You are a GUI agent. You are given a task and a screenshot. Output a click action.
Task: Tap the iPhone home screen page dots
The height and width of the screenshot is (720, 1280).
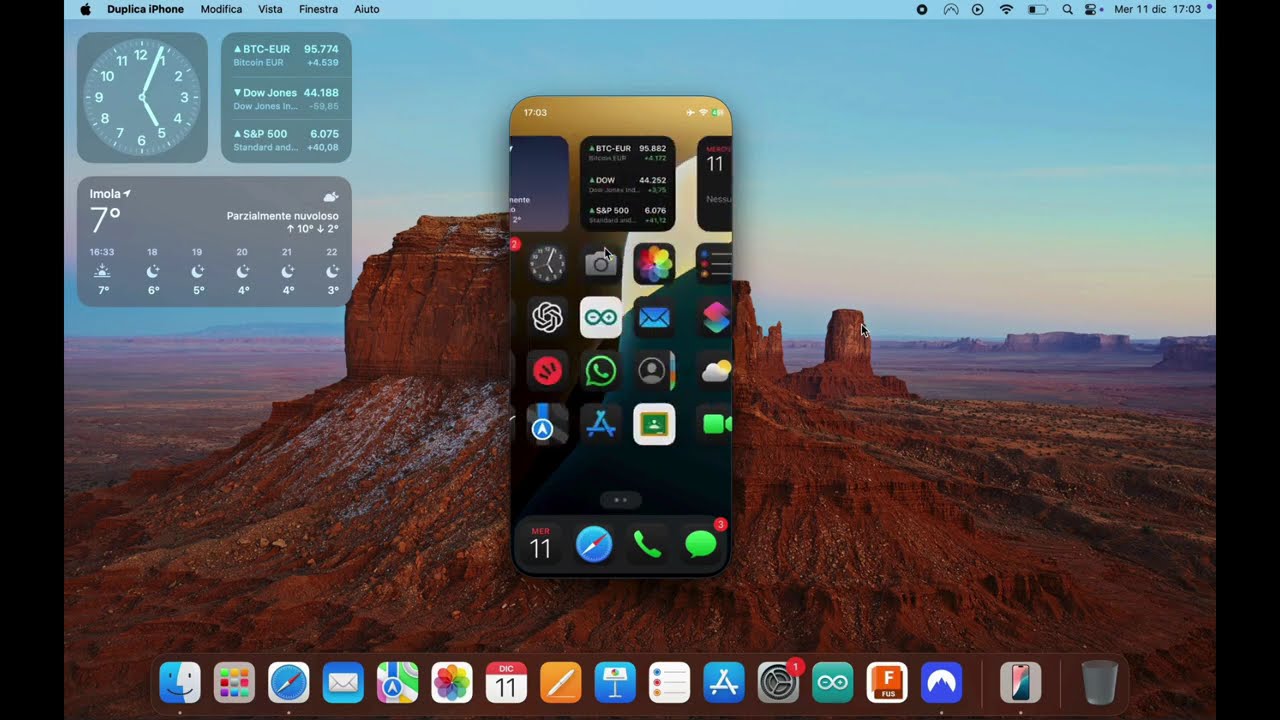click(620, 499)
